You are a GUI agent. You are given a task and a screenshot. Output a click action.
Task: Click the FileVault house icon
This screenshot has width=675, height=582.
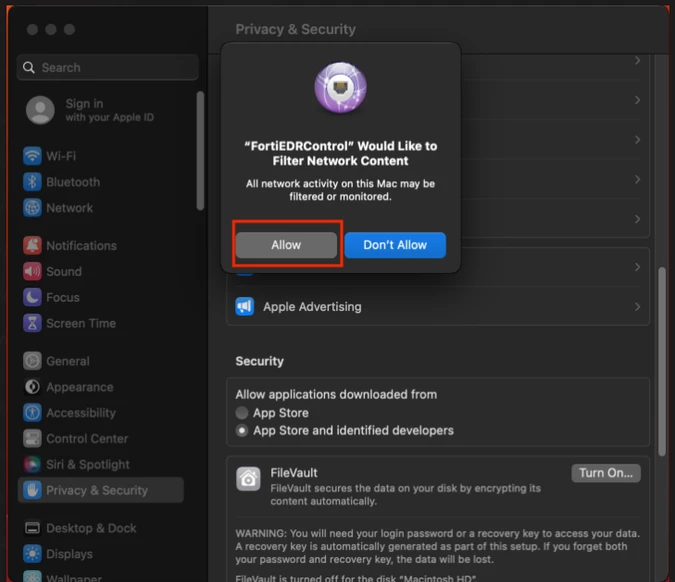[x=248, y=479]
